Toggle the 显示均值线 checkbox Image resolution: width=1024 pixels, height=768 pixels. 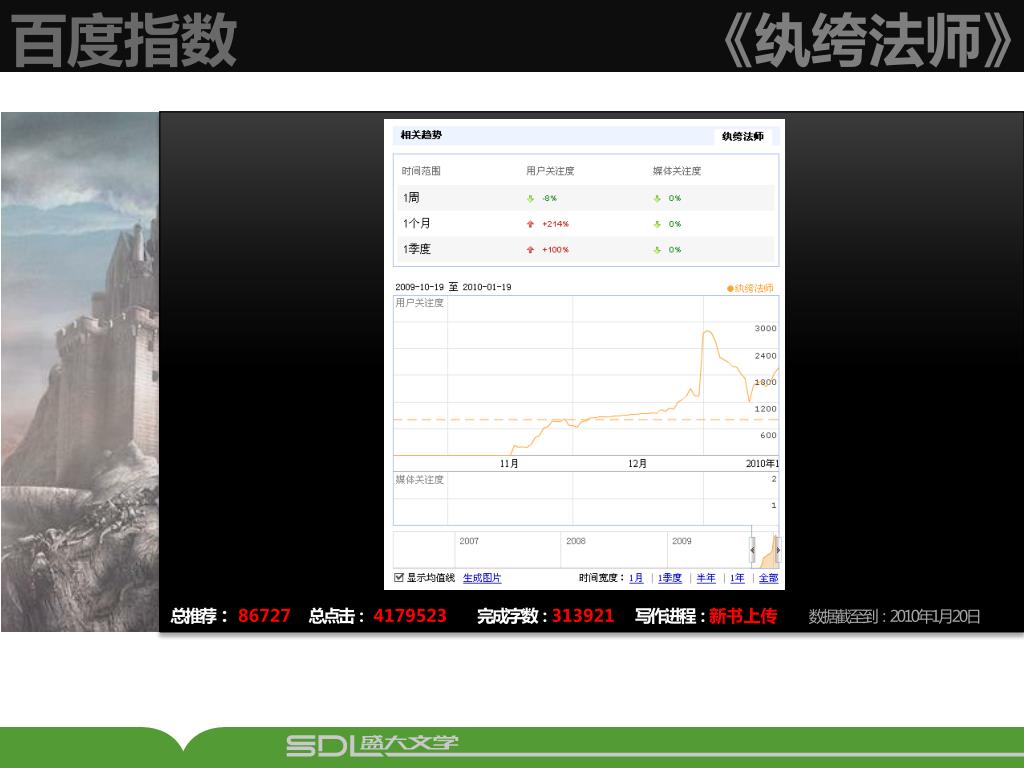[398, 577]
